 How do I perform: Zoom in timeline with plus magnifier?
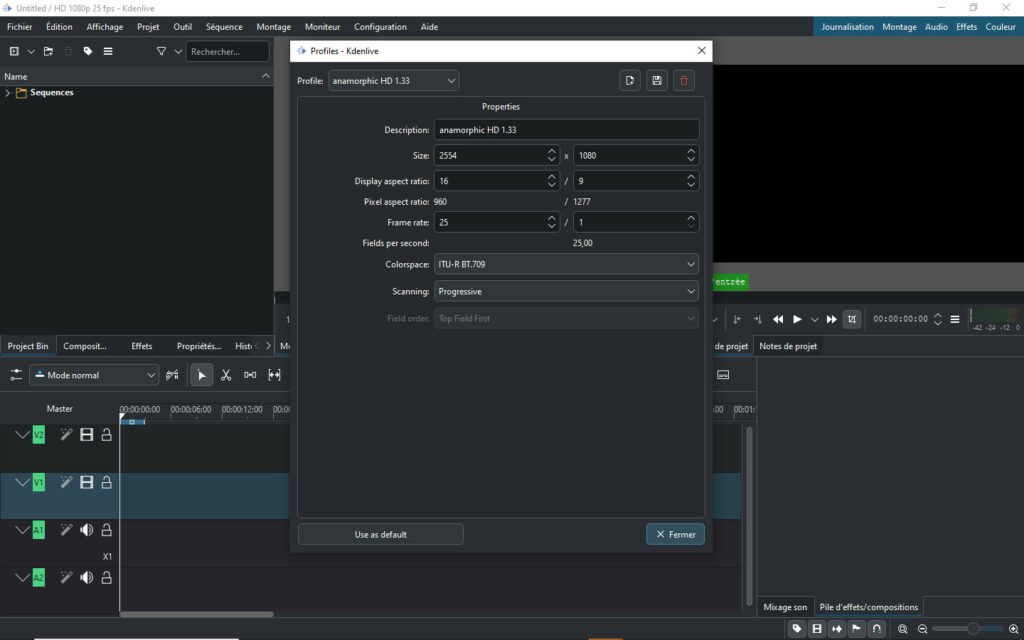click(x=1014, y=629)
